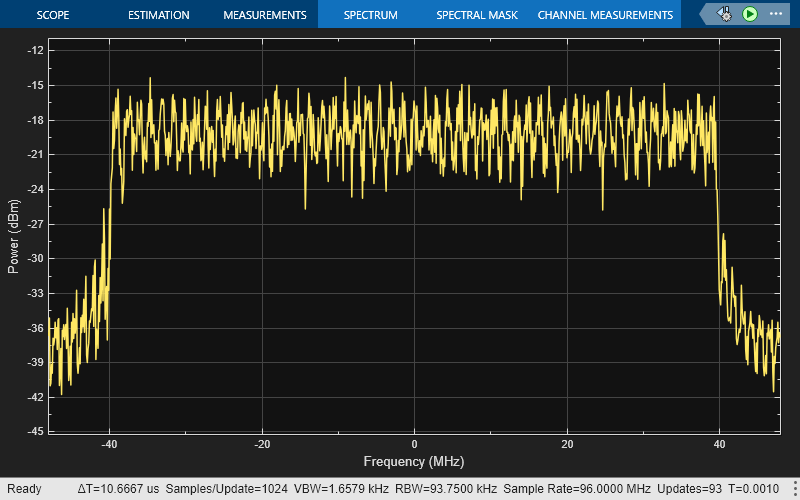This screenshot has height=500, width=800.
Task: Click the vertical dots at status bar end
Action: tap(794, 489)
